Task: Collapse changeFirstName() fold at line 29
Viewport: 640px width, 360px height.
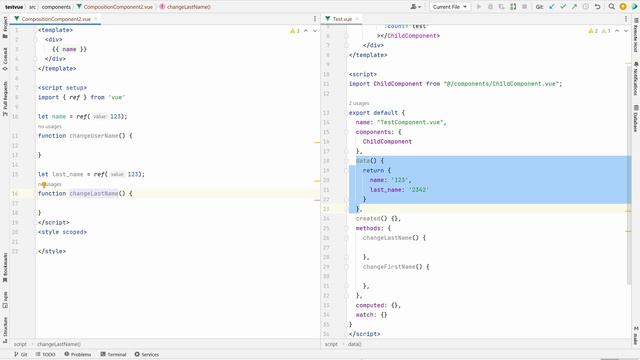Action: pyautogui.click(x=347, y=267)
